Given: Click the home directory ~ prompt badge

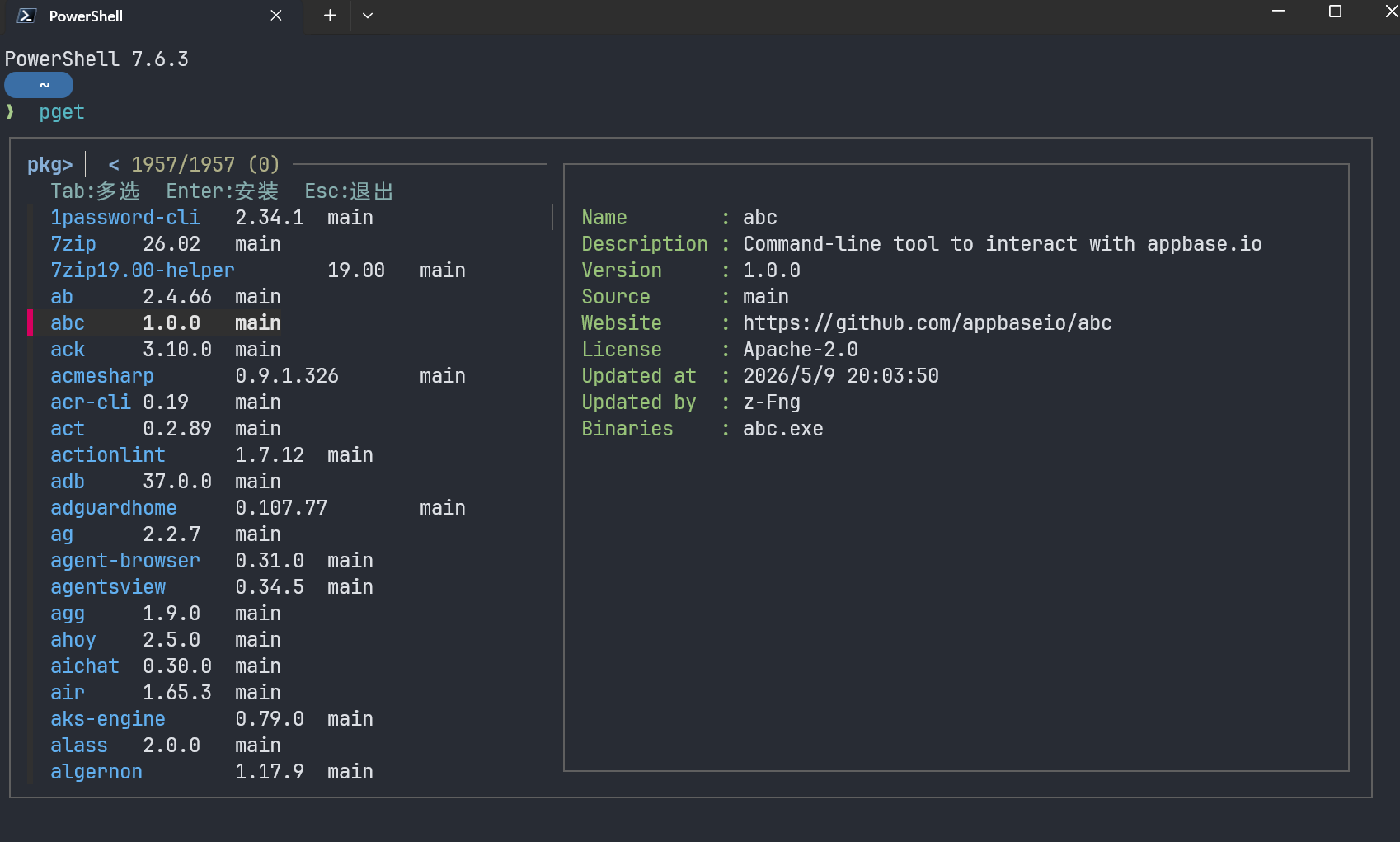Looking at the screenshot, I should point(39,85).
